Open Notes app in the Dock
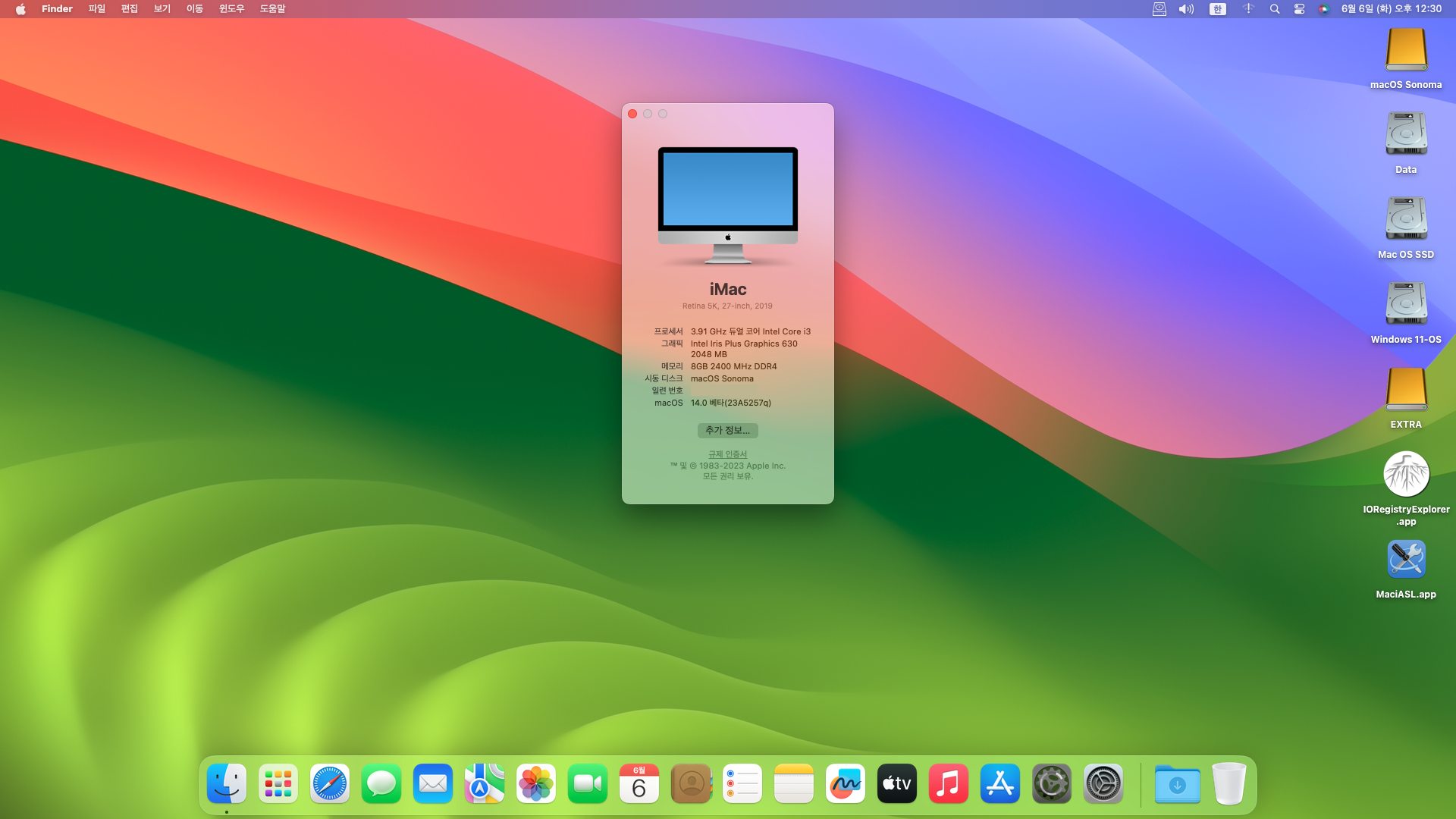 (x=794, y=783)
